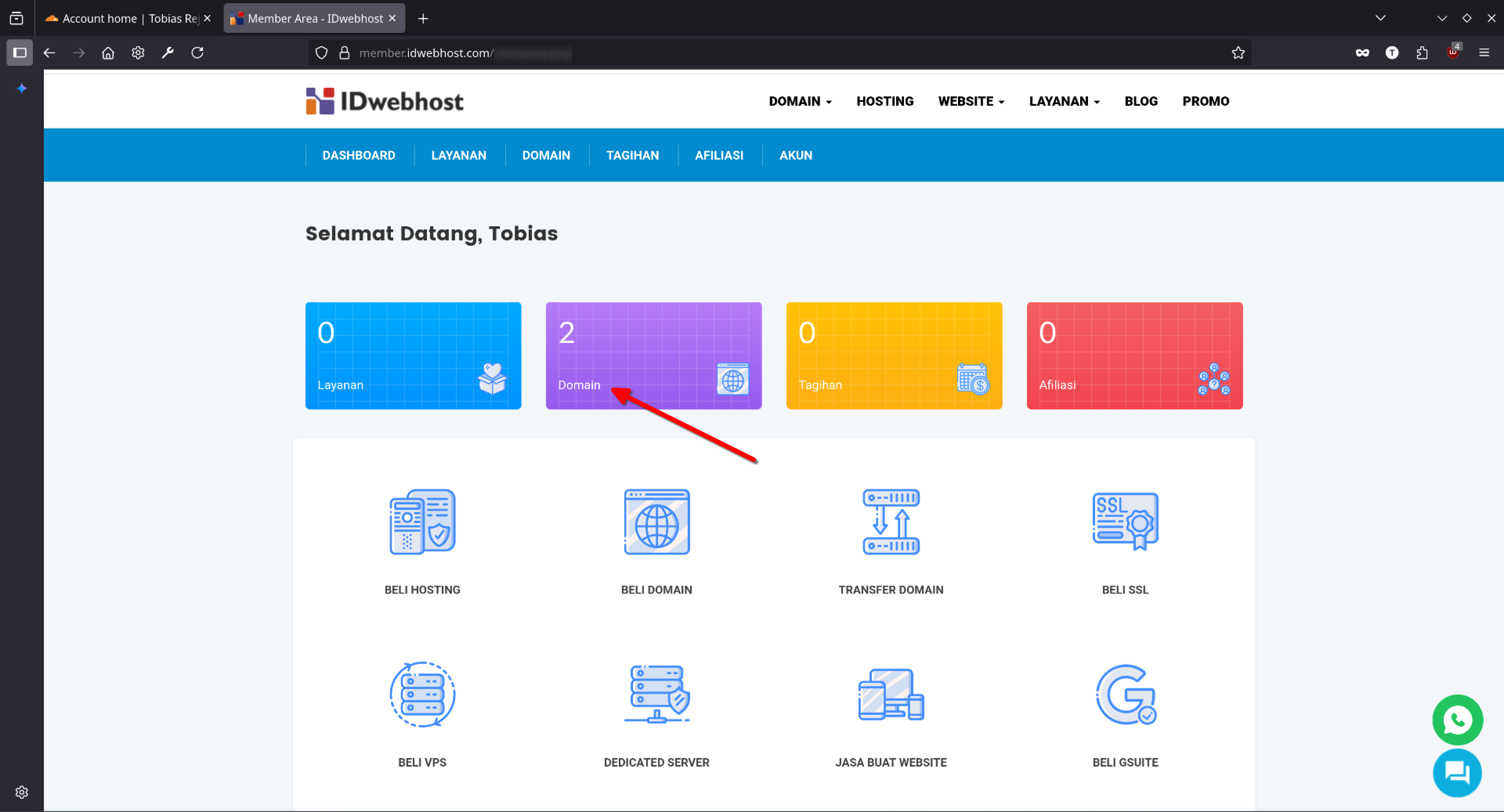Toggle the browser sidebar panel
This screenshot has height=812, width=1504.
tap(20, 53)
